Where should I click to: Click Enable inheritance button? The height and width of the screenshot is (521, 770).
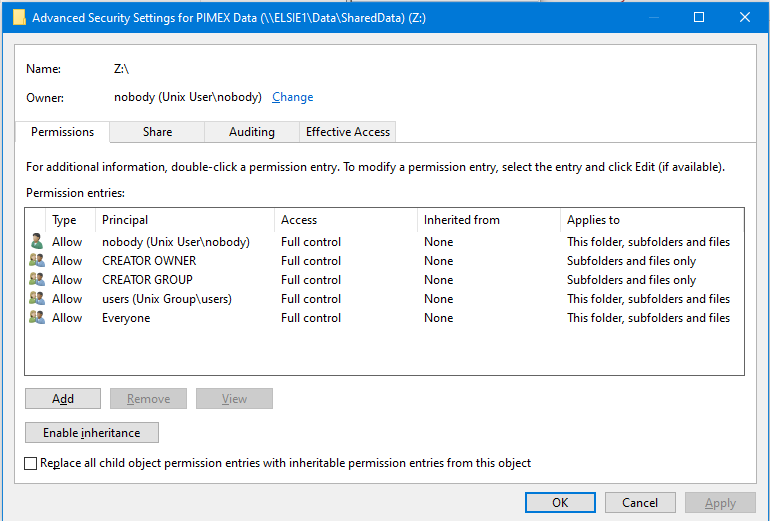point(92,433)
